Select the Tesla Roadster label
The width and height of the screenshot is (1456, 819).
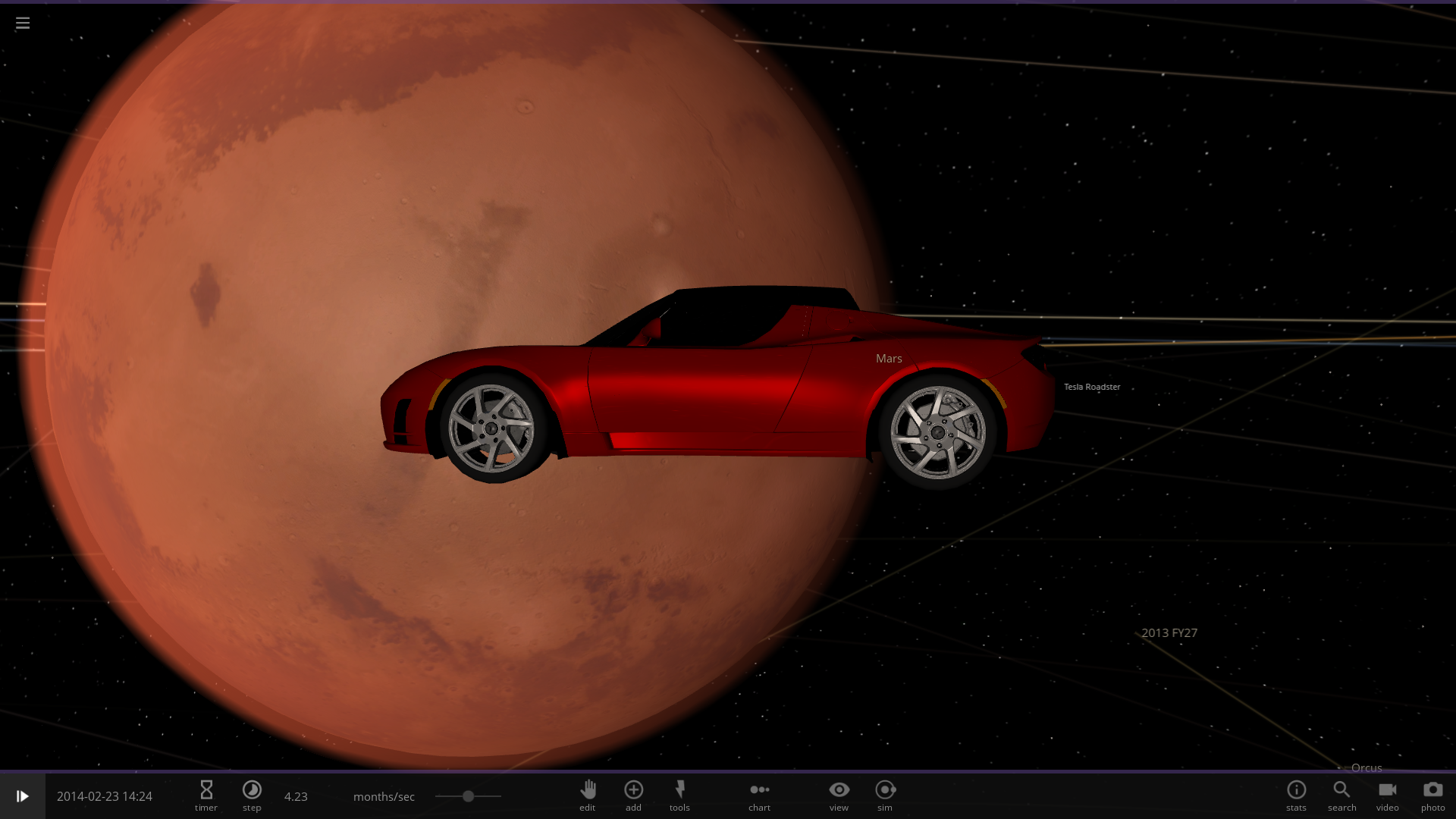(x=1091, y=387)
